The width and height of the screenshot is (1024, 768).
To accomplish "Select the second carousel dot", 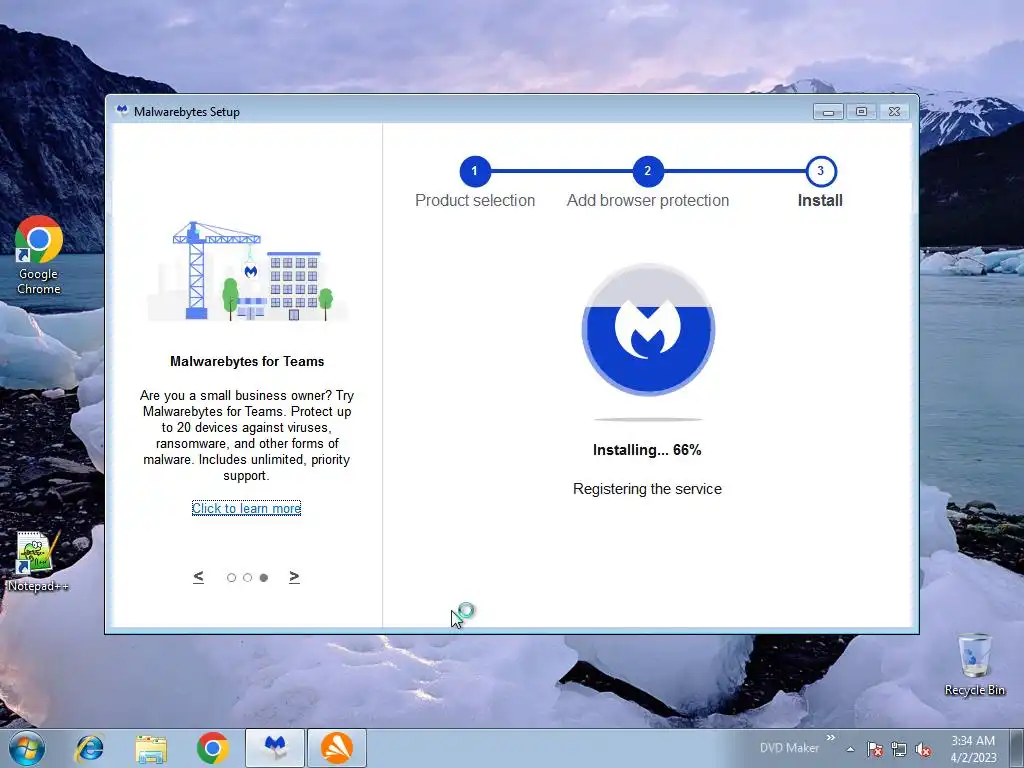I will click(x=248, y=577).
